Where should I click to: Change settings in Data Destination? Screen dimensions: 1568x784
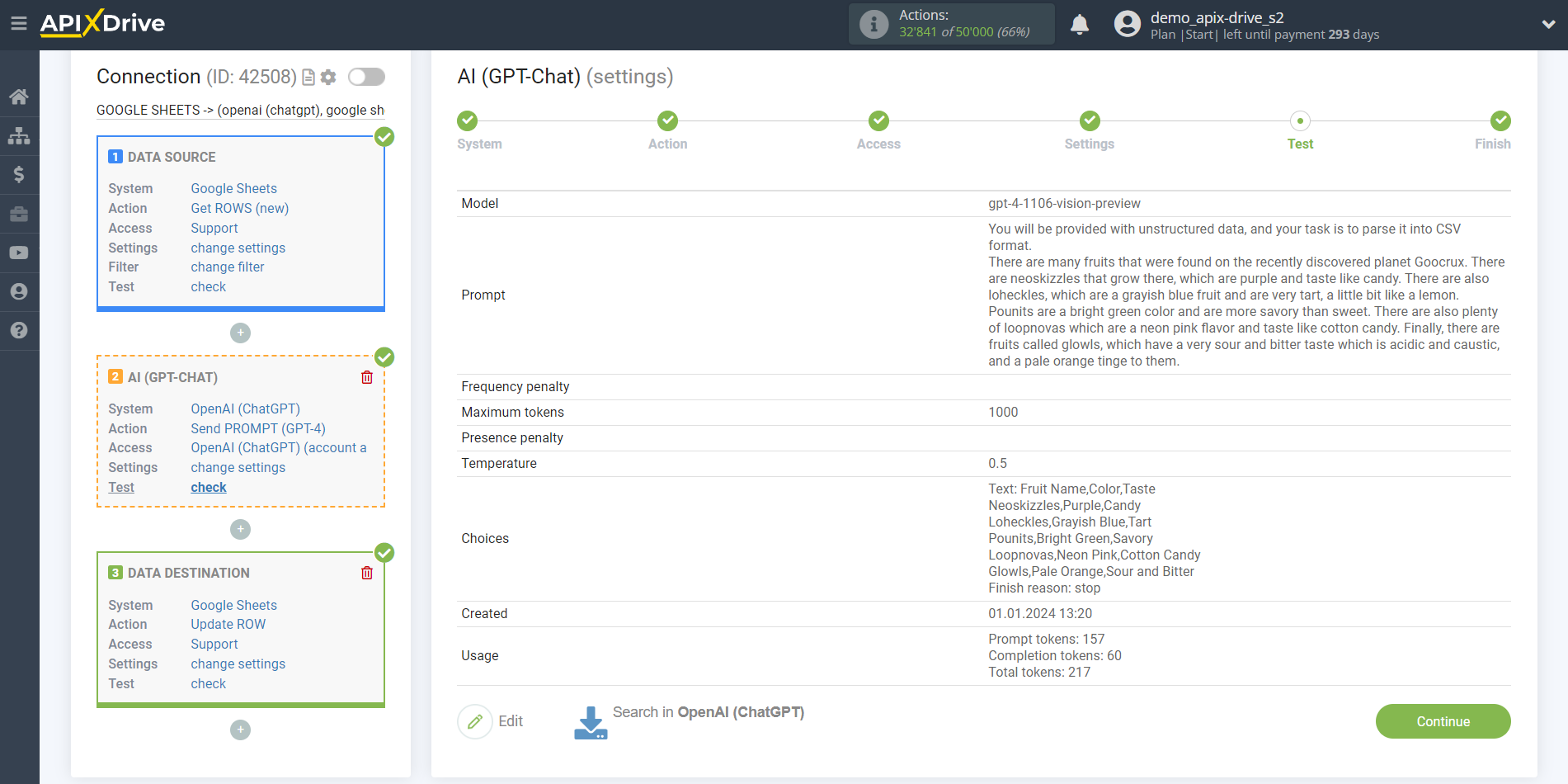pos(238,664)
